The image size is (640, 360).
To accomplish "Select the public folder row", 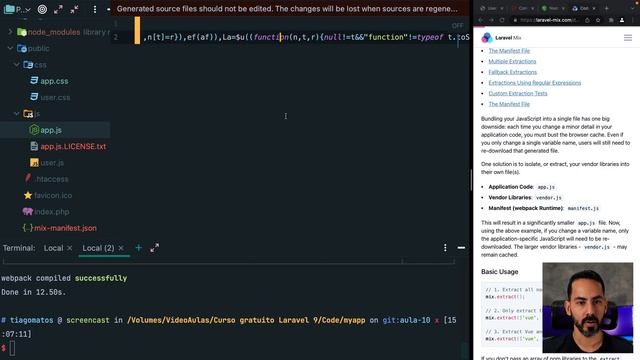I will 55,48.
